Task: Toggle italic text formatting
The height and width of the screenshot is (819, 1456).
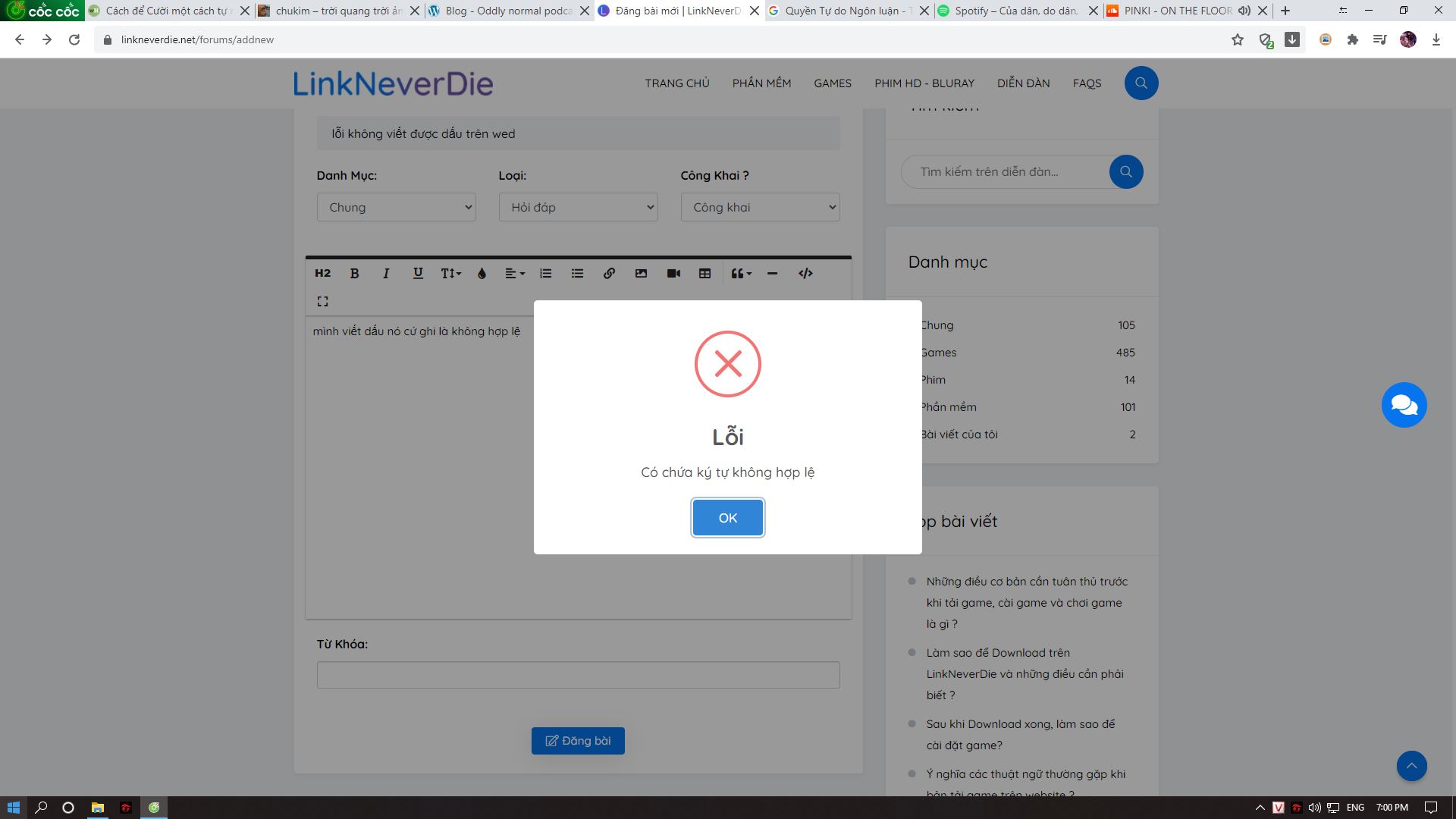Action: point(386,274)
